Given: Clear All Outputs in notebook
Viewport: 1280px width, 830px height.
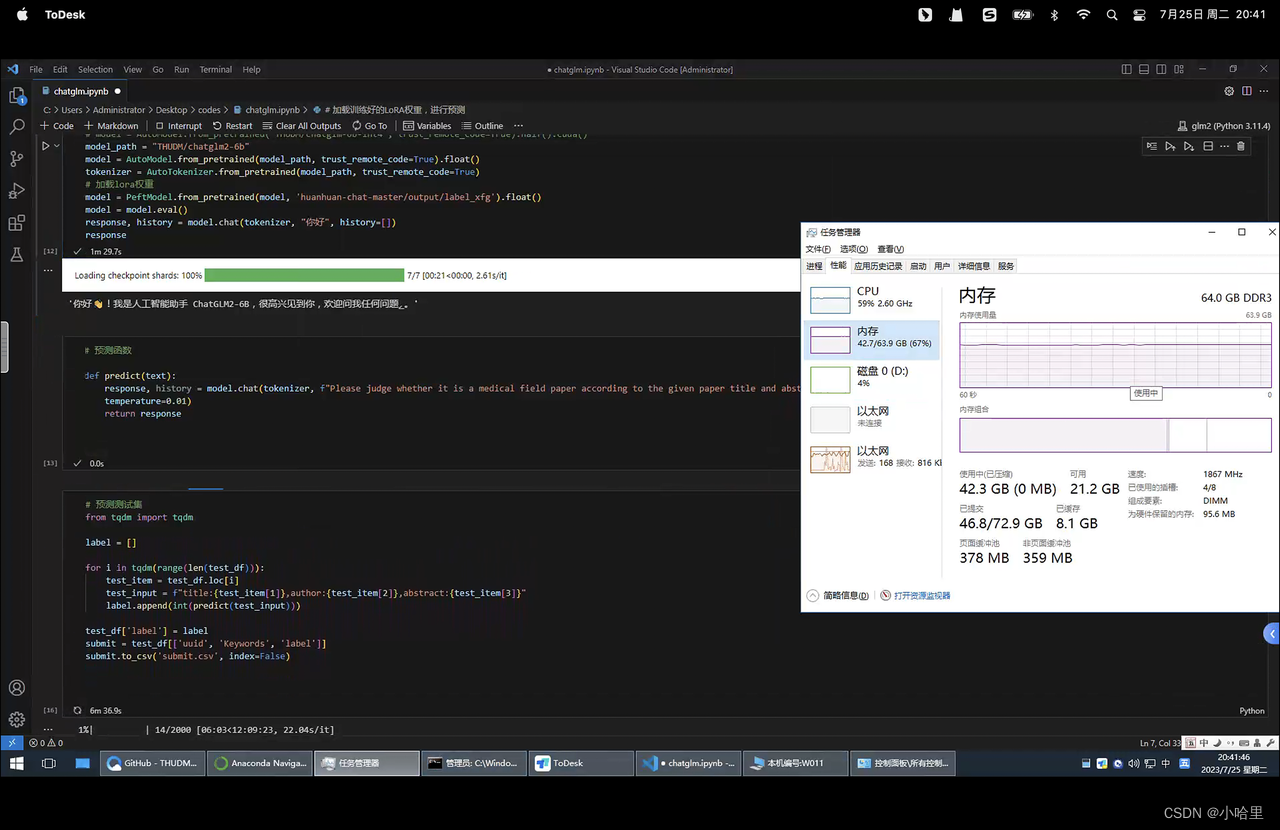Looking at the screenshot, I should [x=302, y=126].
